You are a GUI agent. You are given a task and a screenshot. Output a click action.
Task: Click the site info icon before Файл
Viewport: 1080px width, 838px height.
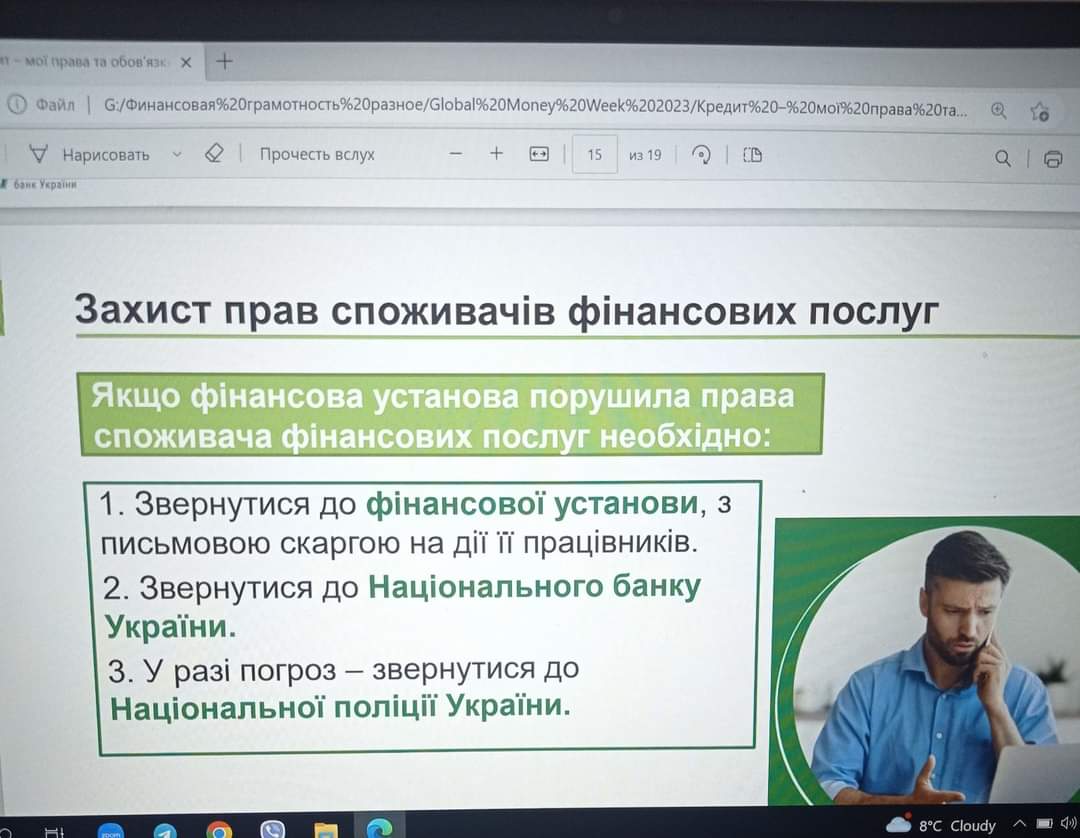17,104
